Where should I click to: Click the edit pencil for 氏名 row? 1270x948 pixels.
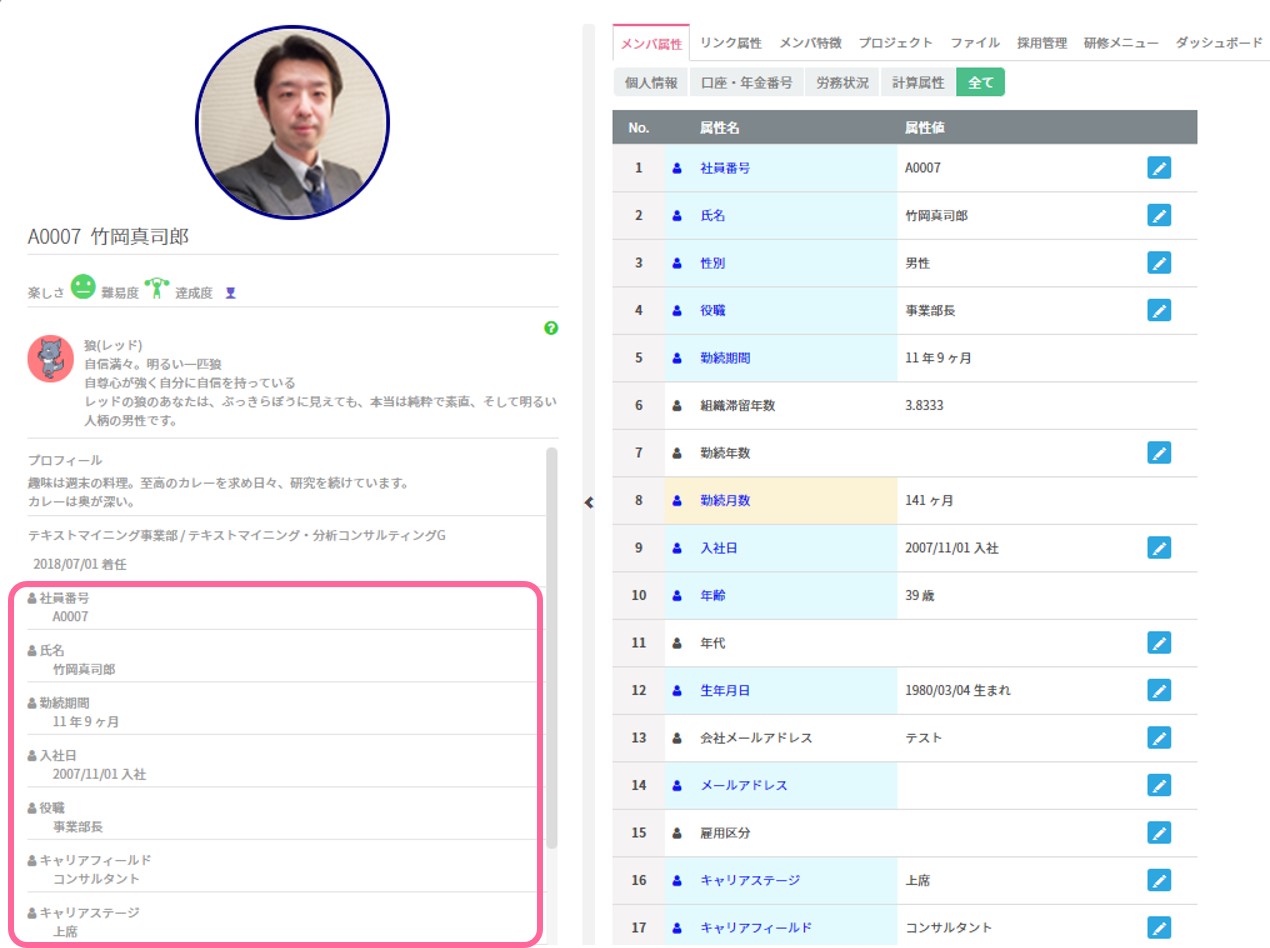(x=1158, y=215)
